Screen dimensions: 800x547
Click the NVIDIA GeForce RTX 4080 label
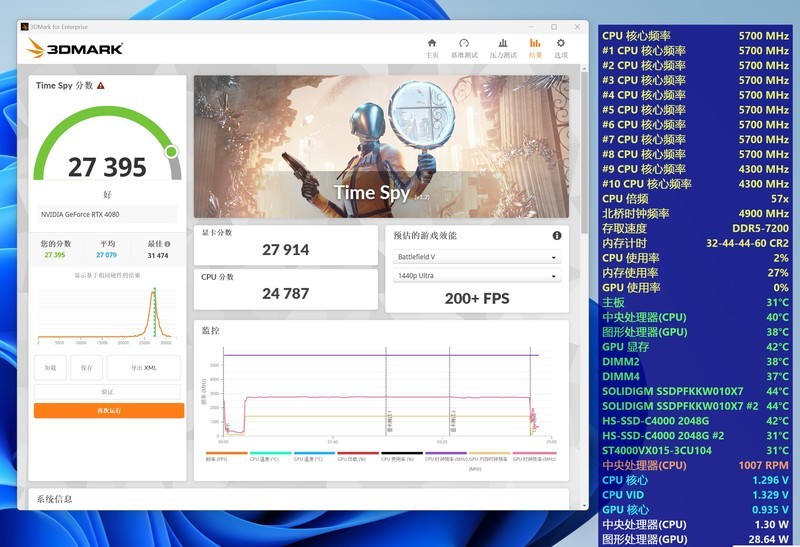[x=80, y=214]
